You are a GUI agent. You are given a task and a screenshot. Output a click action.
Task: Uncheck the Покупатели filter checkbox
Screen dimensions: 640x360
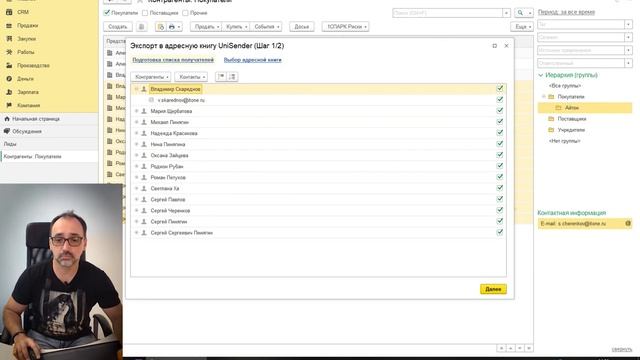click(107, 13)
